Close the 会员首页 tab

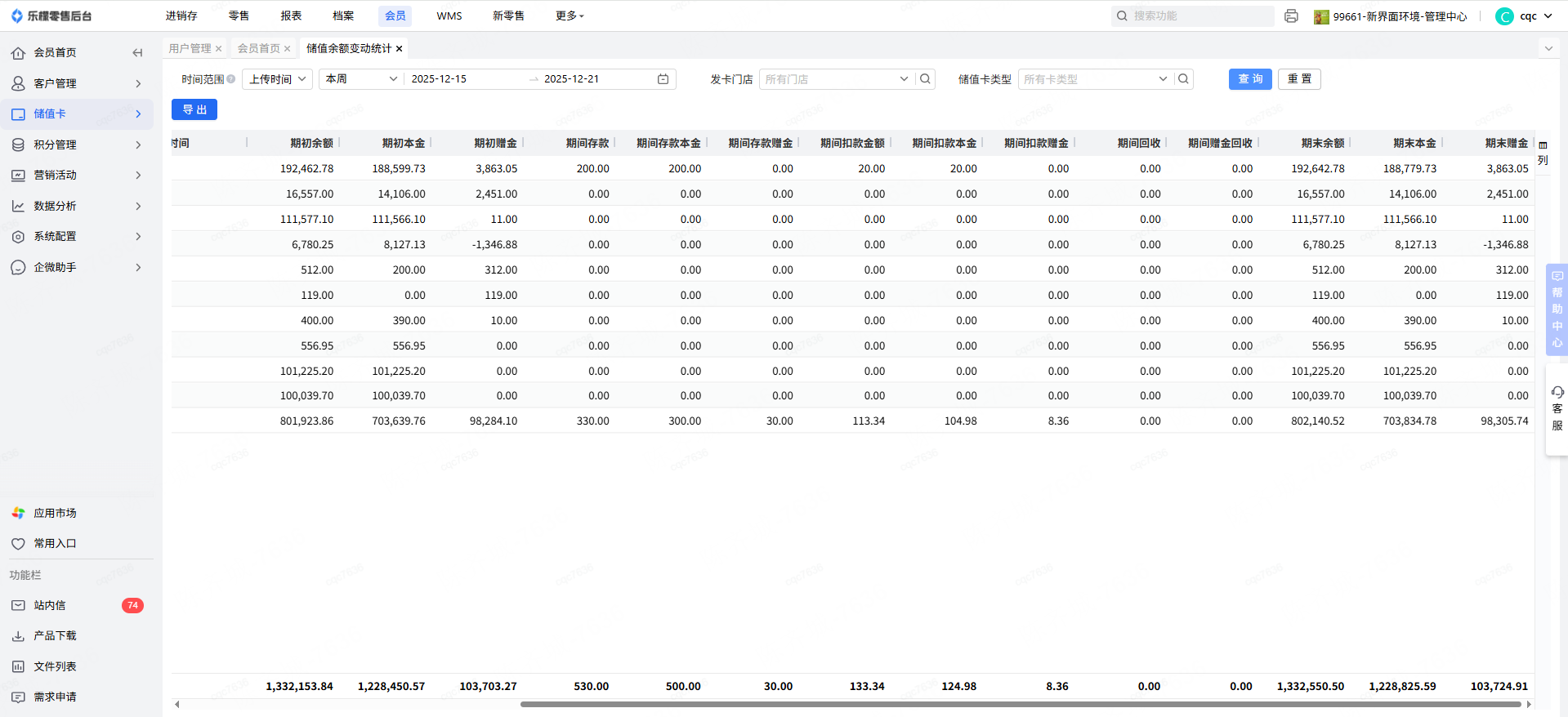point(288,49)
